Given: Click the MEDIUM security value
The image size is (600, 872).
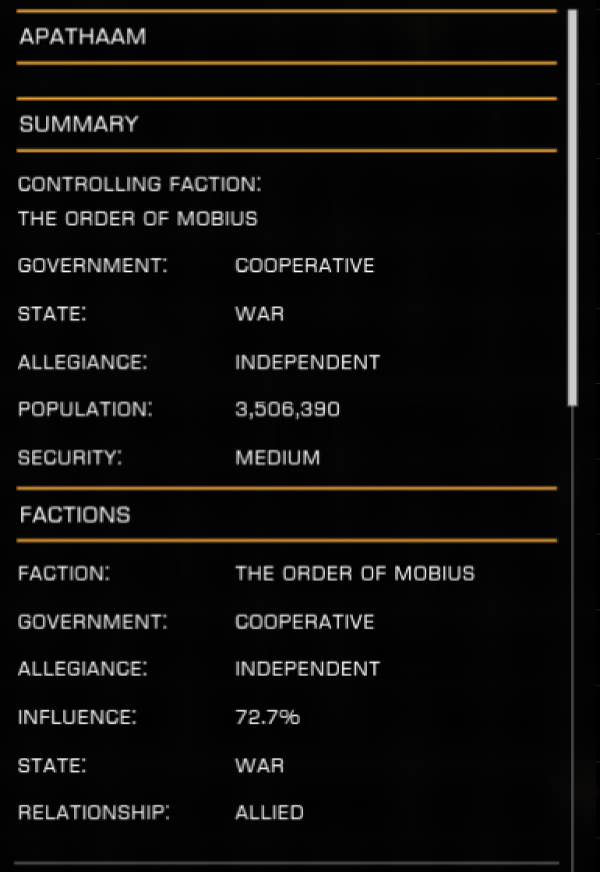Looking at the screenshot, I should [278, 458].
